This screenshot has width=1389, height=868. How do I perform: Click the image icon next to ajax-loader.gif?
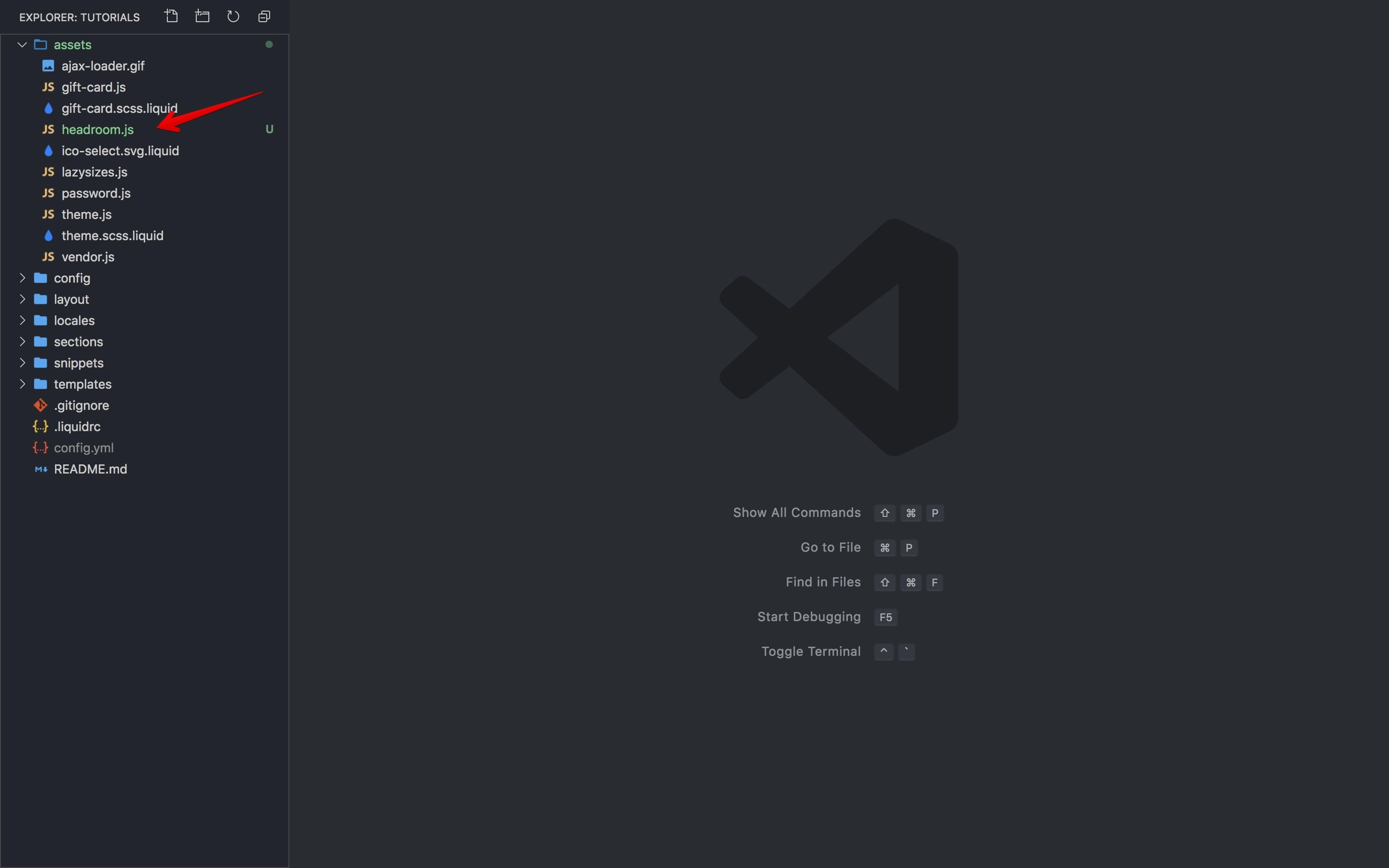click(48, 66)
